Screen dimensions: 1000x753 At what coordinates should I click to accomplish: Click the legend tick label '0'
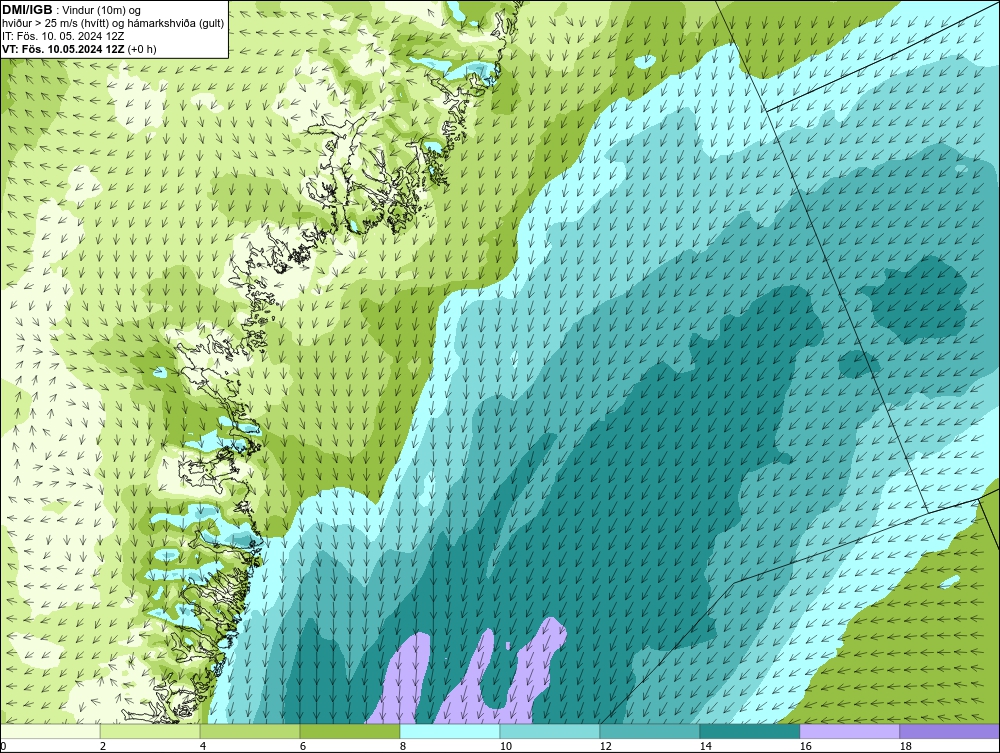[x=3, y=746]
